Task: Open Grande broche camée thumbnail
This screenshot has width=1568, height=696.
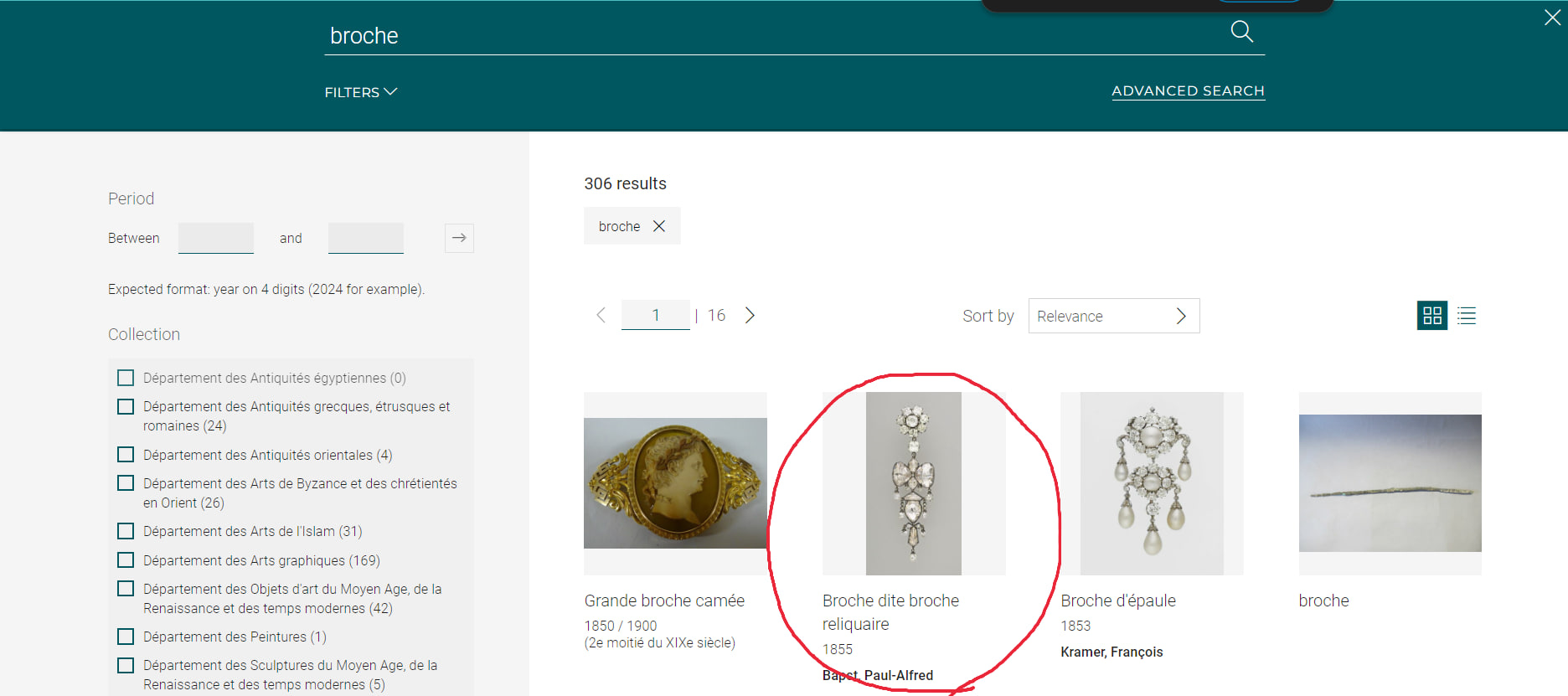Action: [x=675, y=483]
